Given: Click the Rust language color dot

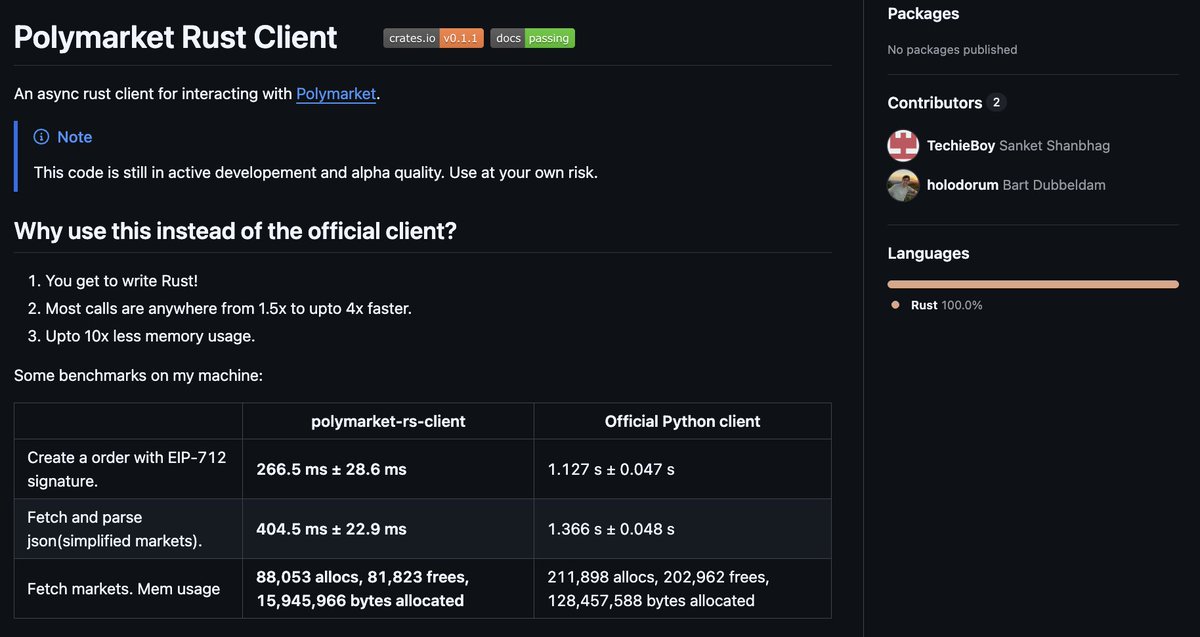Looking at the screenshot, I should tap(896, 305).
